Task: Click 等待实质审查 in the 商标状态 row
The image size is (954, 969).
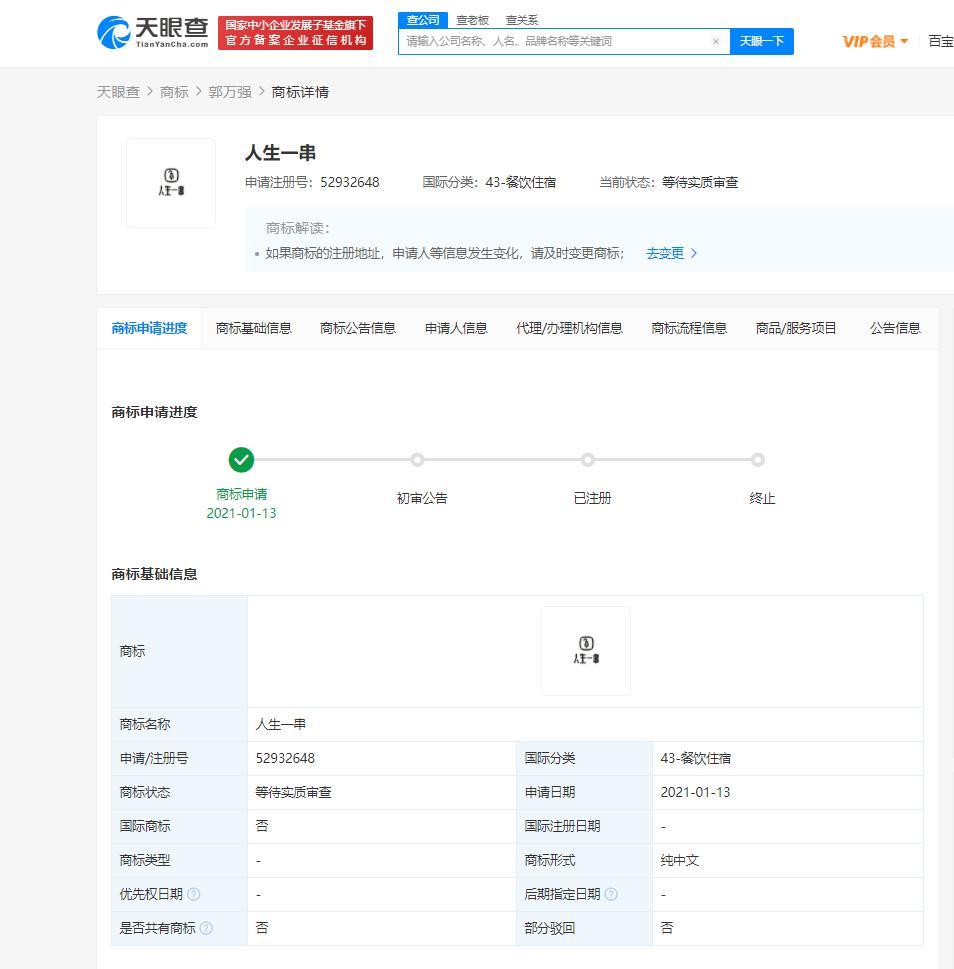Action: click(x=293, y=792)
